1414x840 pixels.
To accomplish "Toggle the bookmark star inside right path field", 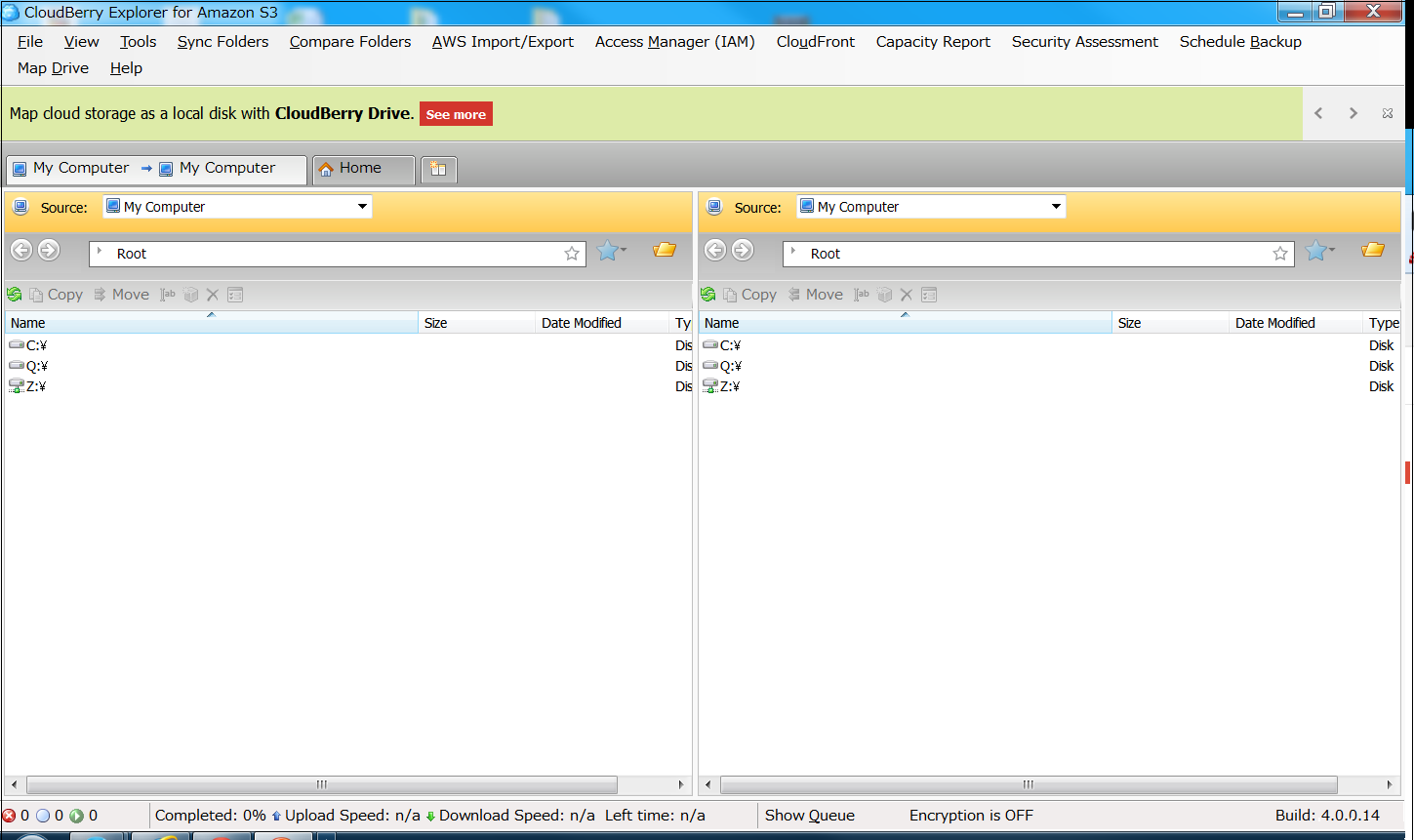I will pos(1280,254).
